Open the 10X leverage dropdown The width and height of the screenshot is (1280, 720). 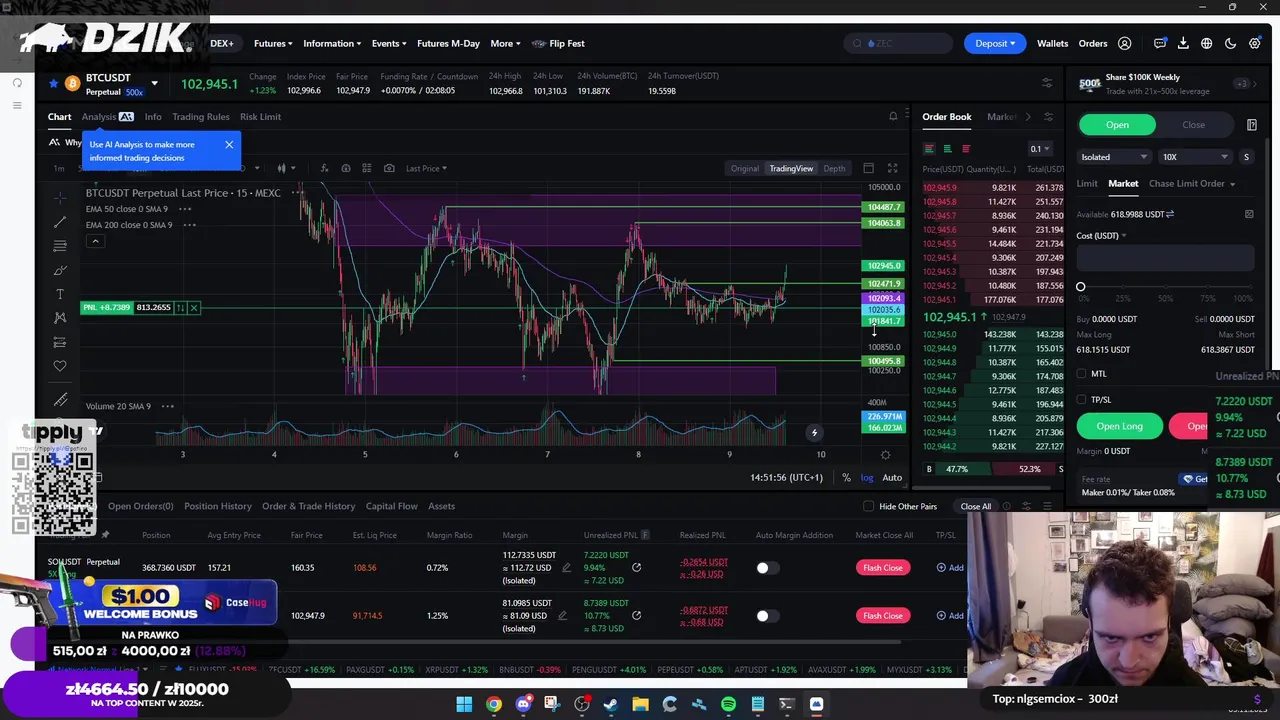(1195, 157)
